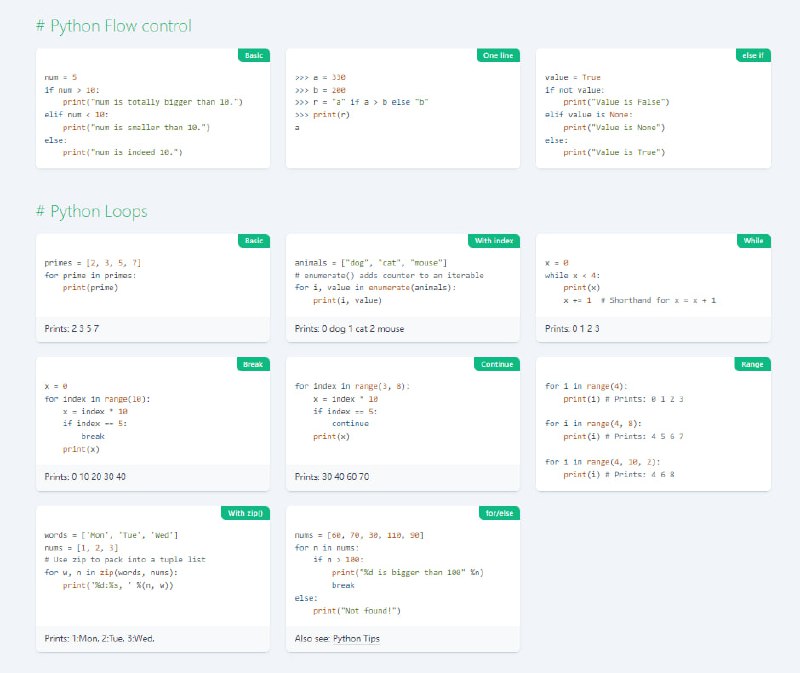The image size is (800, 673).
Task: Click the Continue badge
Action: pos(497,365)
